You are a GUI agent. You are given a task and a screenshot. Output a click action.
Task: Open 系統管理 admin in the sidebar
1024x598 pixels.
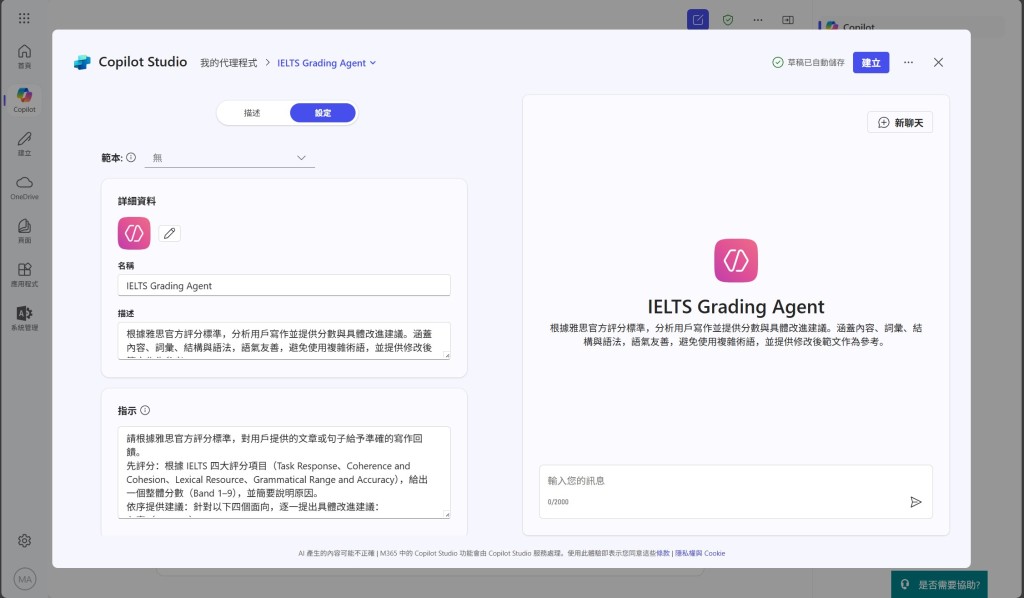tap(24, 319)
